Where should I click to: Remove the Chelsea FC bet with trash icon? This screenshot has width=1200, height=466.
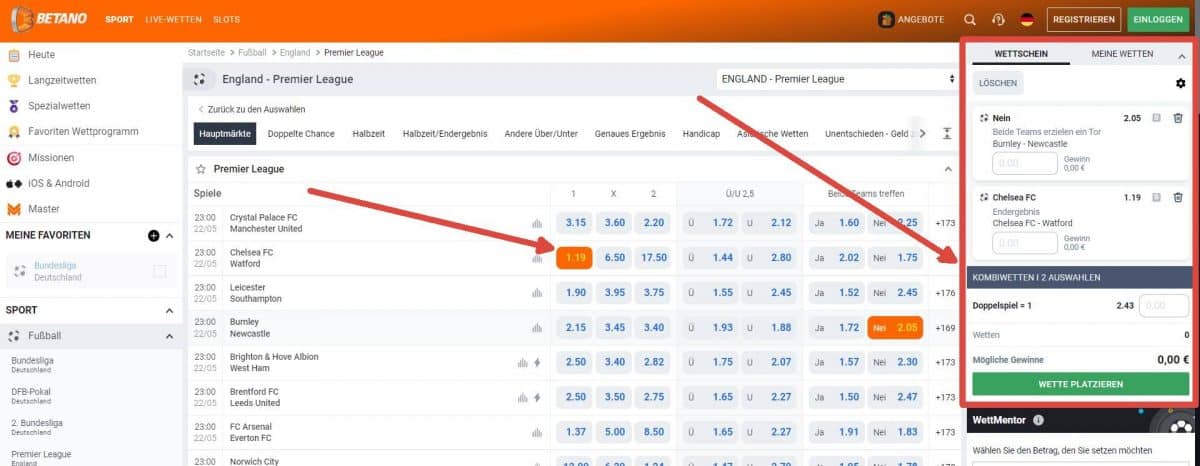1177,197
